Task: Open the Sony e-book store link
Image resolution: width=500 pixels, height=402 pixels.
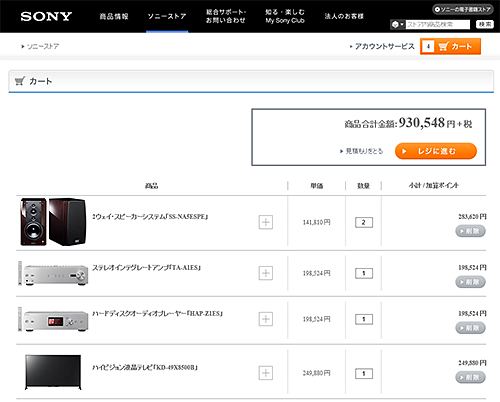Action: (463, 9)
